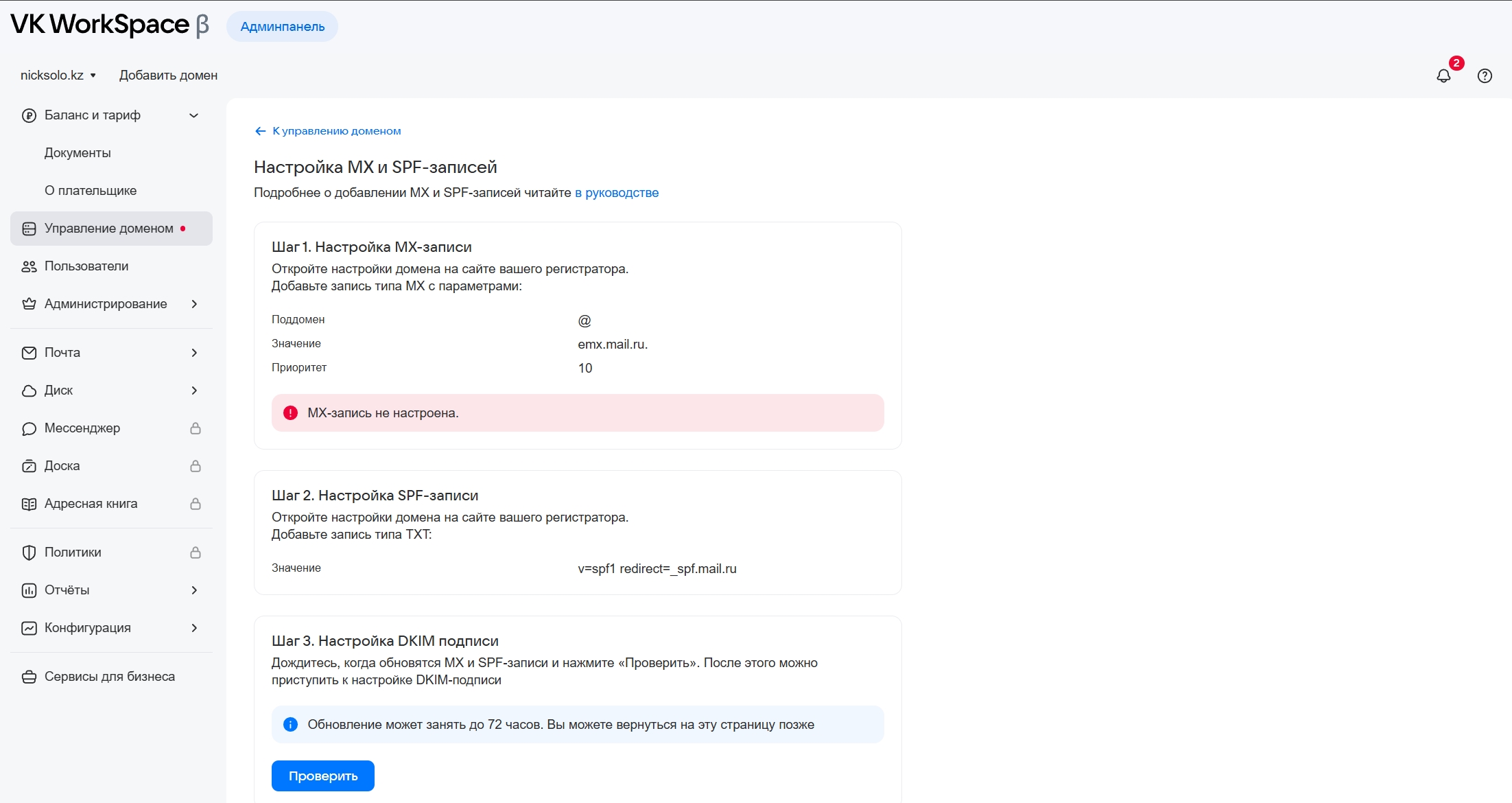Expand the Администрирование submenu arrow
This screenshot has height=803, width=1512.
click(x=194, y=304)
